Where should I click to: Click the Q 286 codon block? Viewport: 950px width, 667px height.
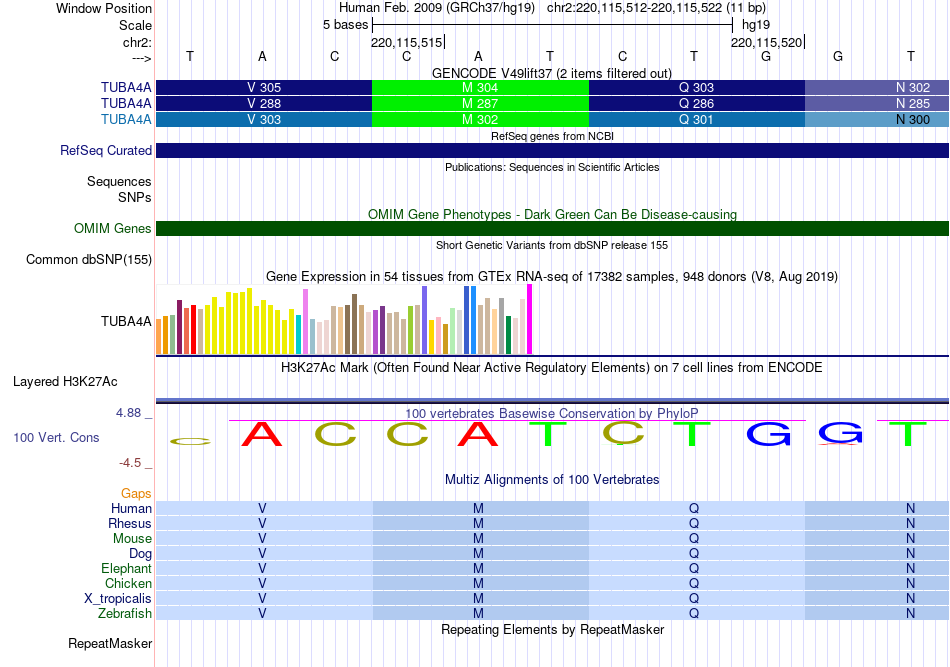point(697,104)
